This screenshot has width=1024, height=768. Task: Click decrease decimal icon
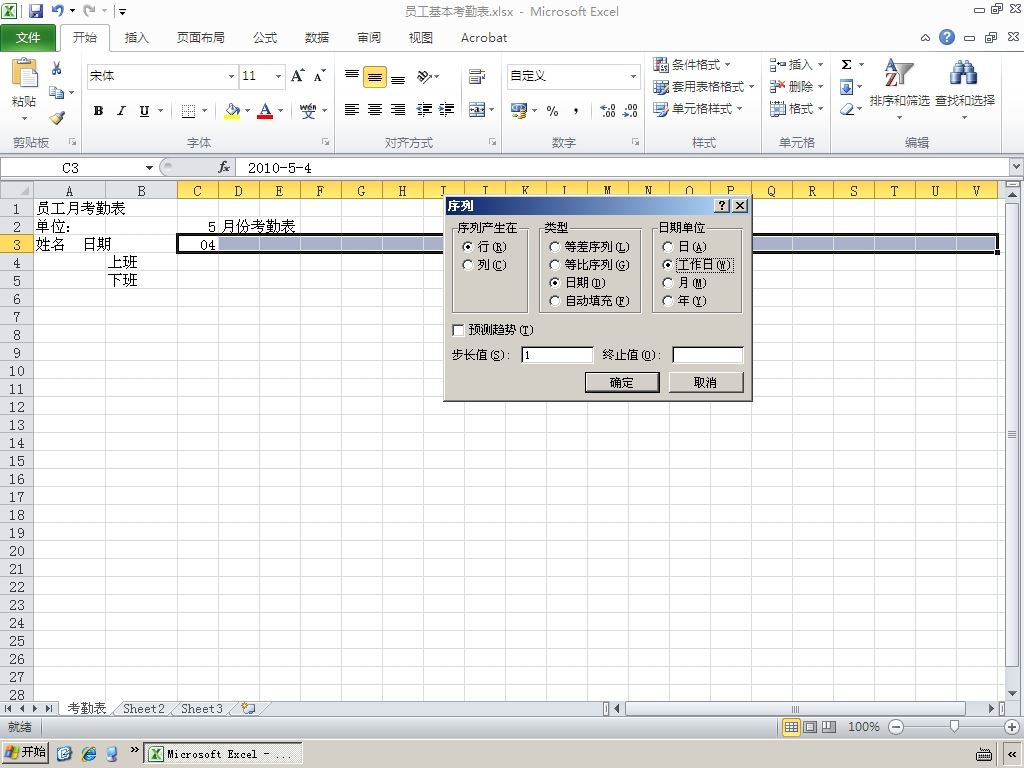click(630, 110)
